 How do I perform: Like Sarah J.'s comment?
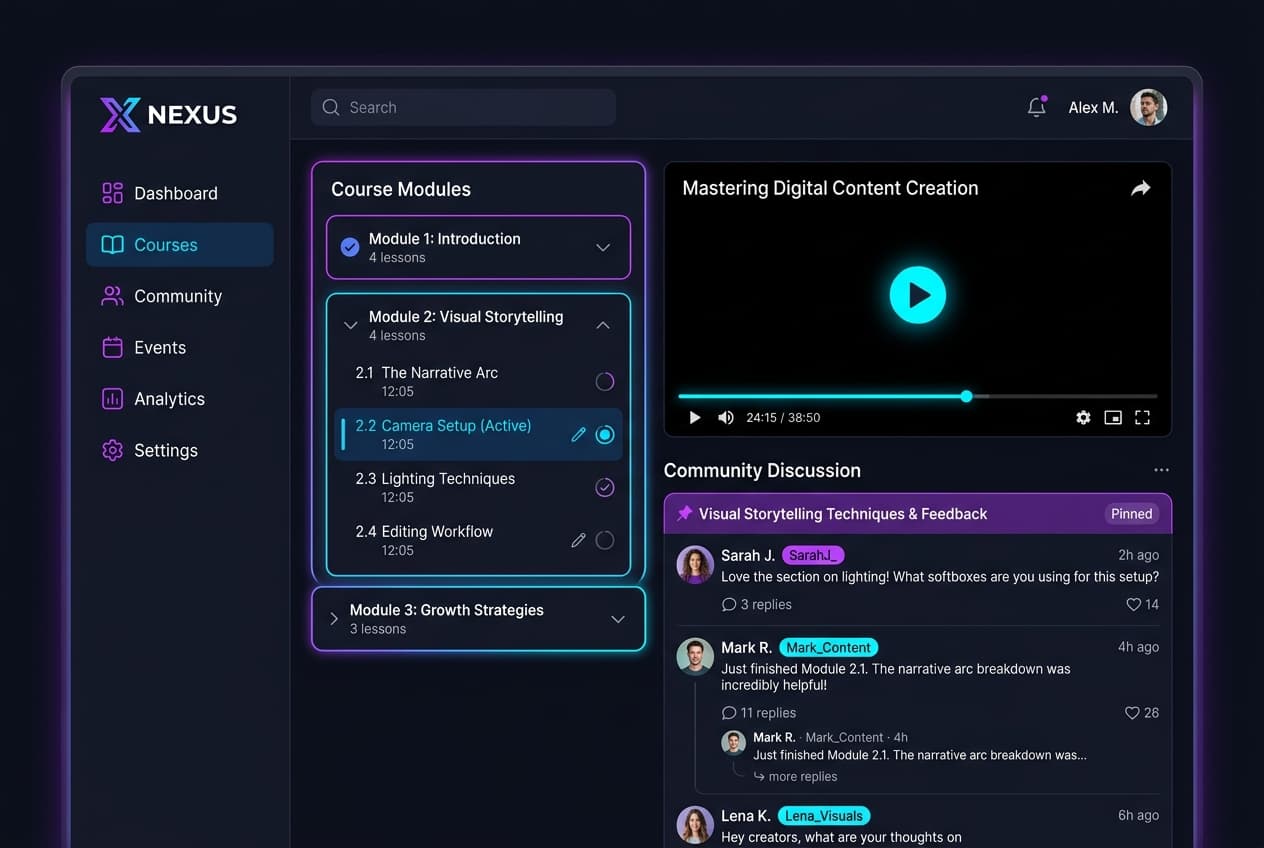[x=1133, y=604]
